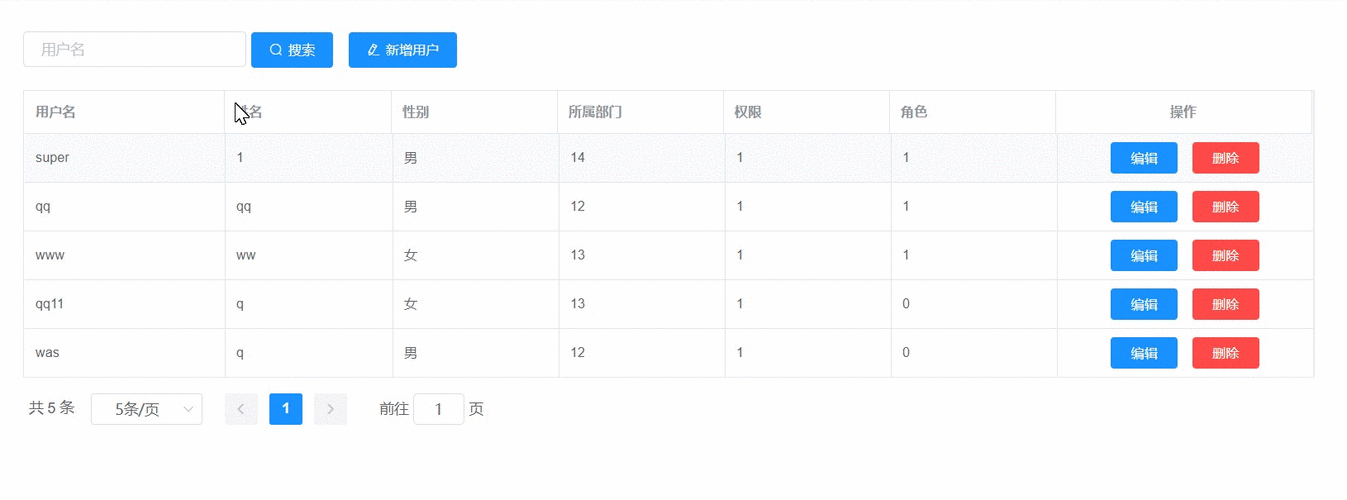This screenshot has width=1347, height=500.
Task: Go to previous page arrow
Action: coord(241,409)
